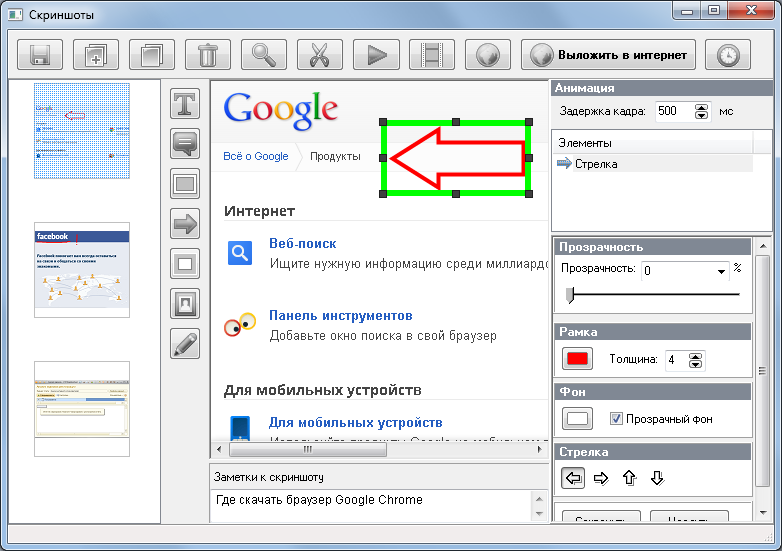
Task: Choose the down arrow direction
Action: [657, 479]
